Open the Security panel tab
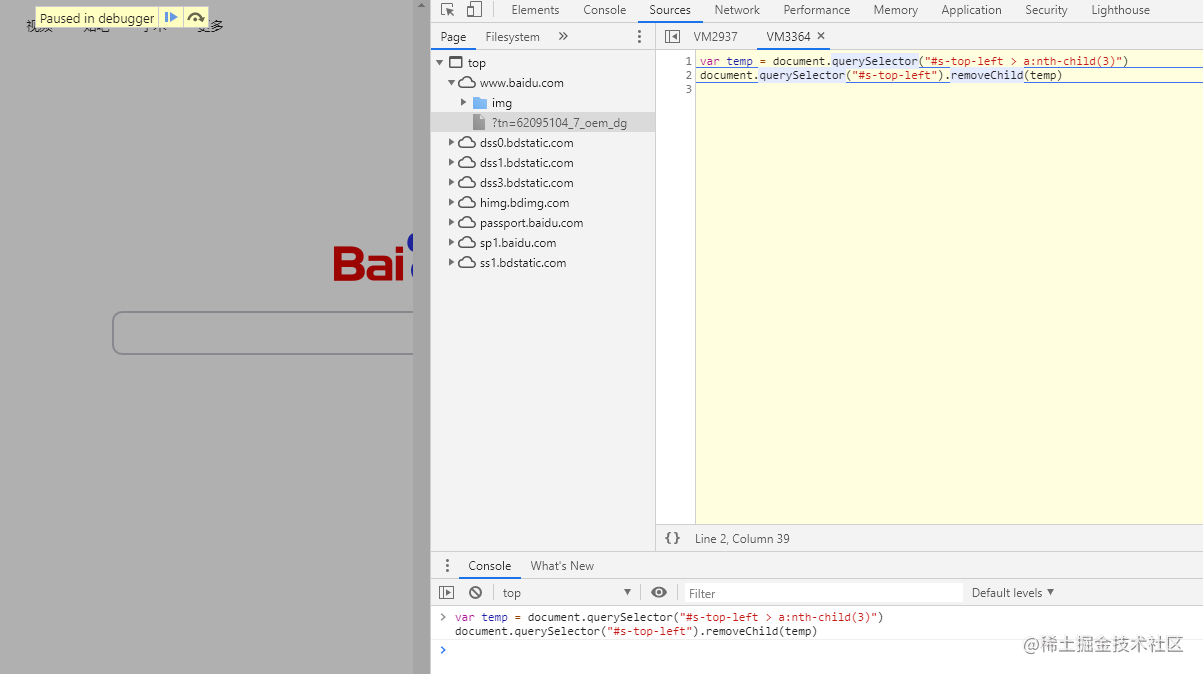1203x674 pixels. pyautogui.click(x=1046, y=10)
